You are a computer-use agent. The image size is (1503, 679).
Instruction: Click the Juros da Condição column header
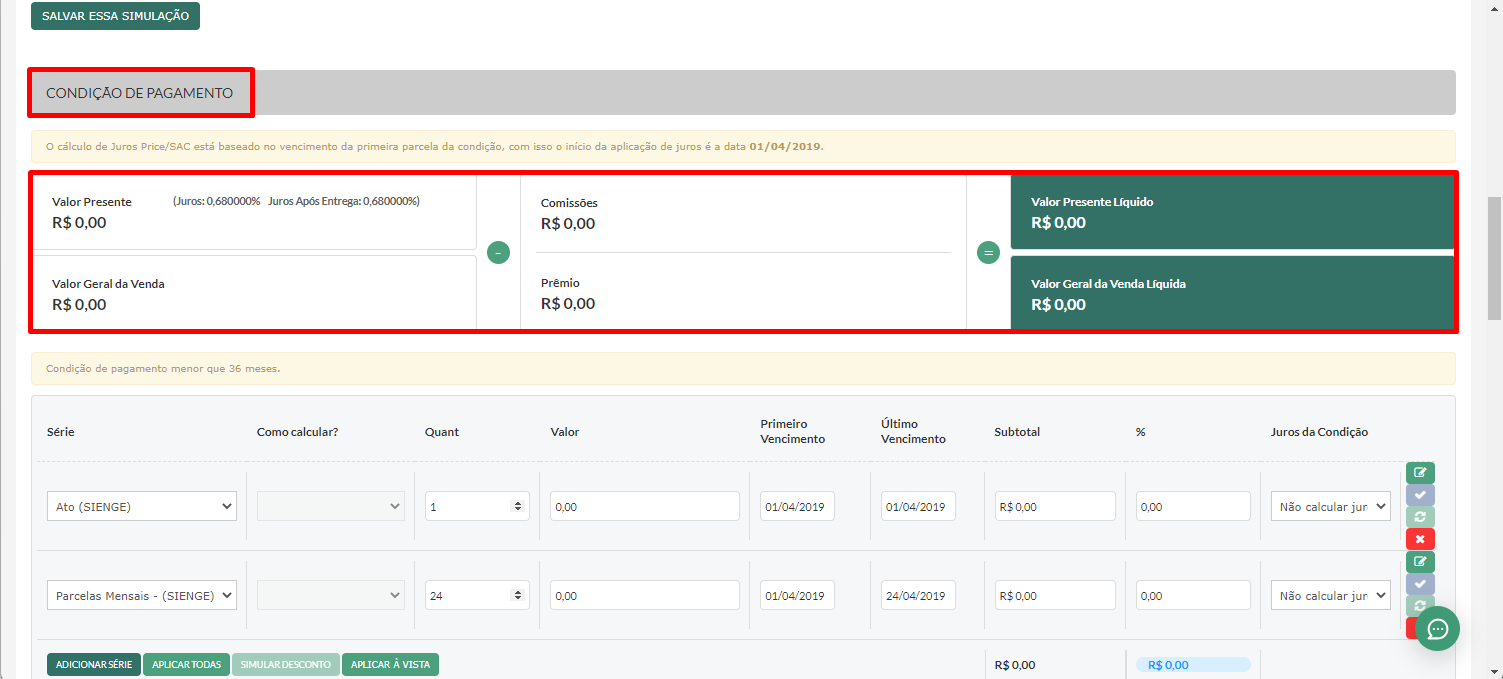[x=1319, y=432]
